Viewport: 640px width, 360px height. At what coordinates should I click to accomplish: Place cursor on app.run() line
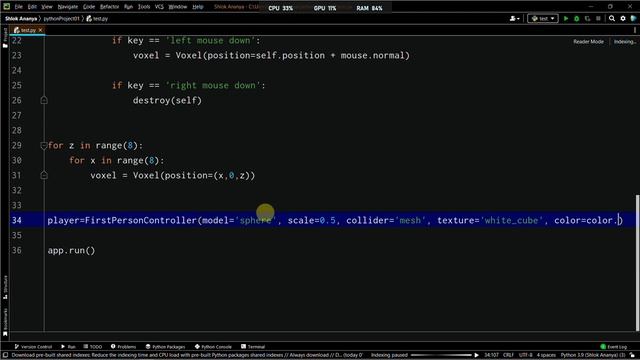[x=71, y=250]
